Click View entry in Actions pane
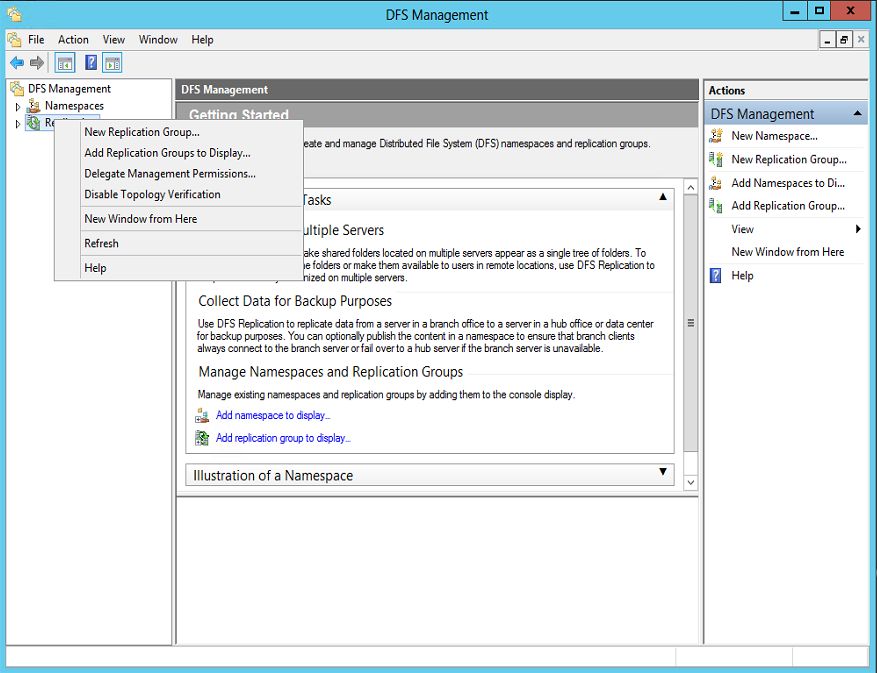877x673 pixels. click(742, 229)
